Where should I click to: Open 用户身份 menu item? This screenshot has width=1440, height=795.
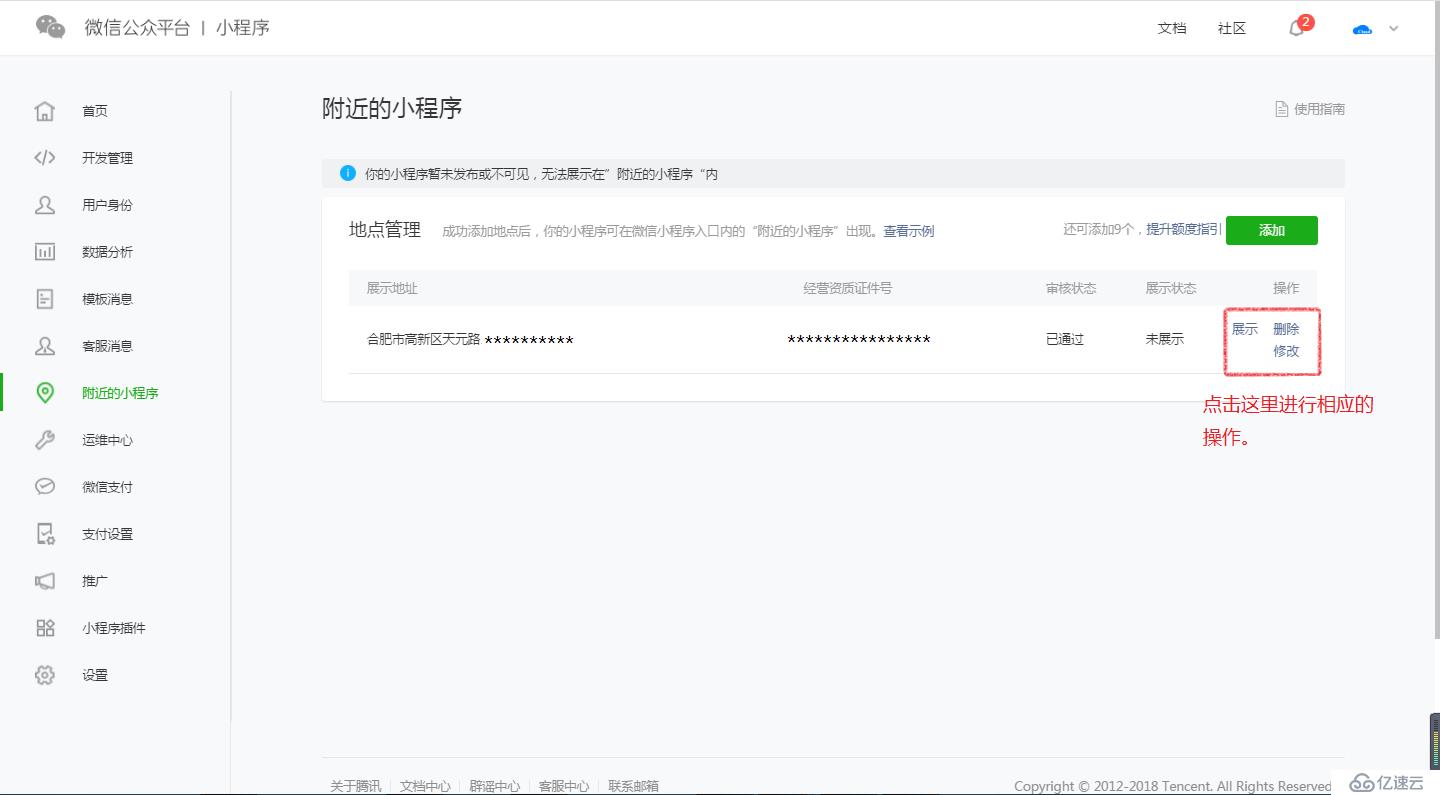(107, 205)
